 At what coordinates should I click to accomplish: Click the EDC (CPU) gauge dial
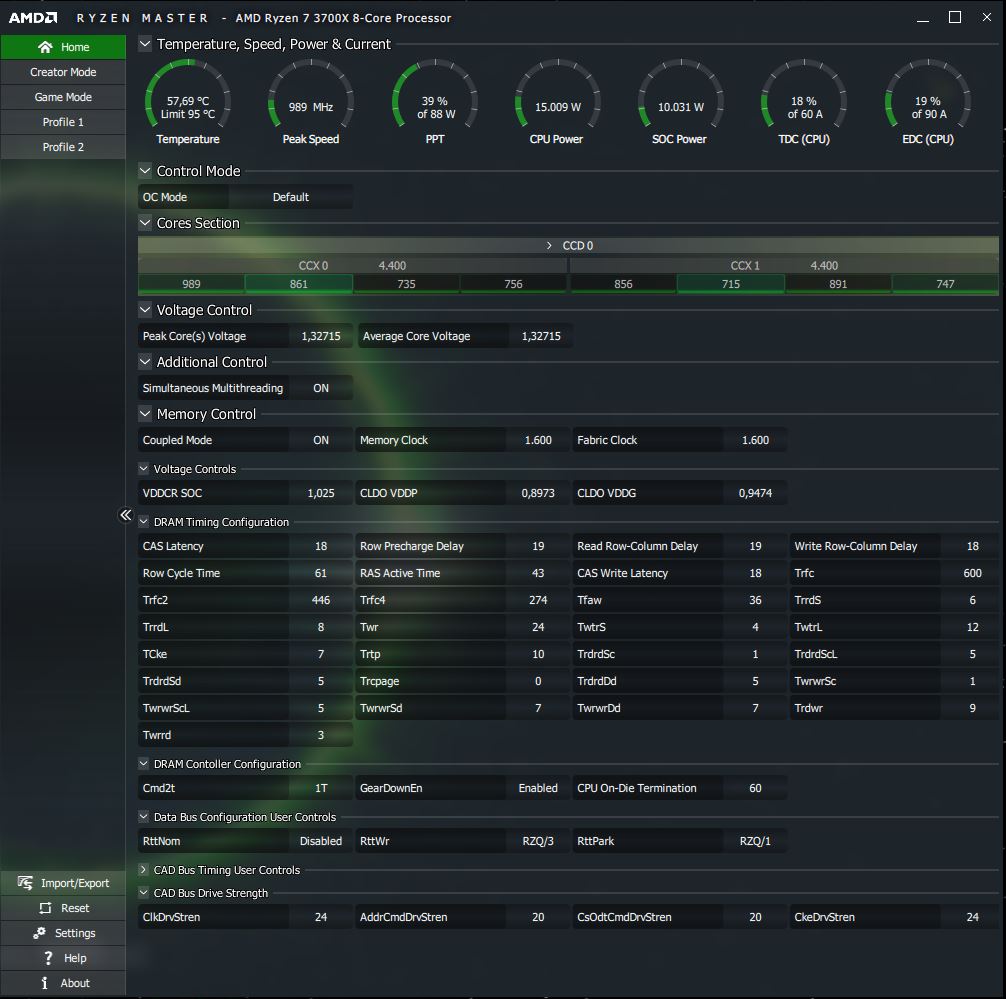click(x=928, y=94)
